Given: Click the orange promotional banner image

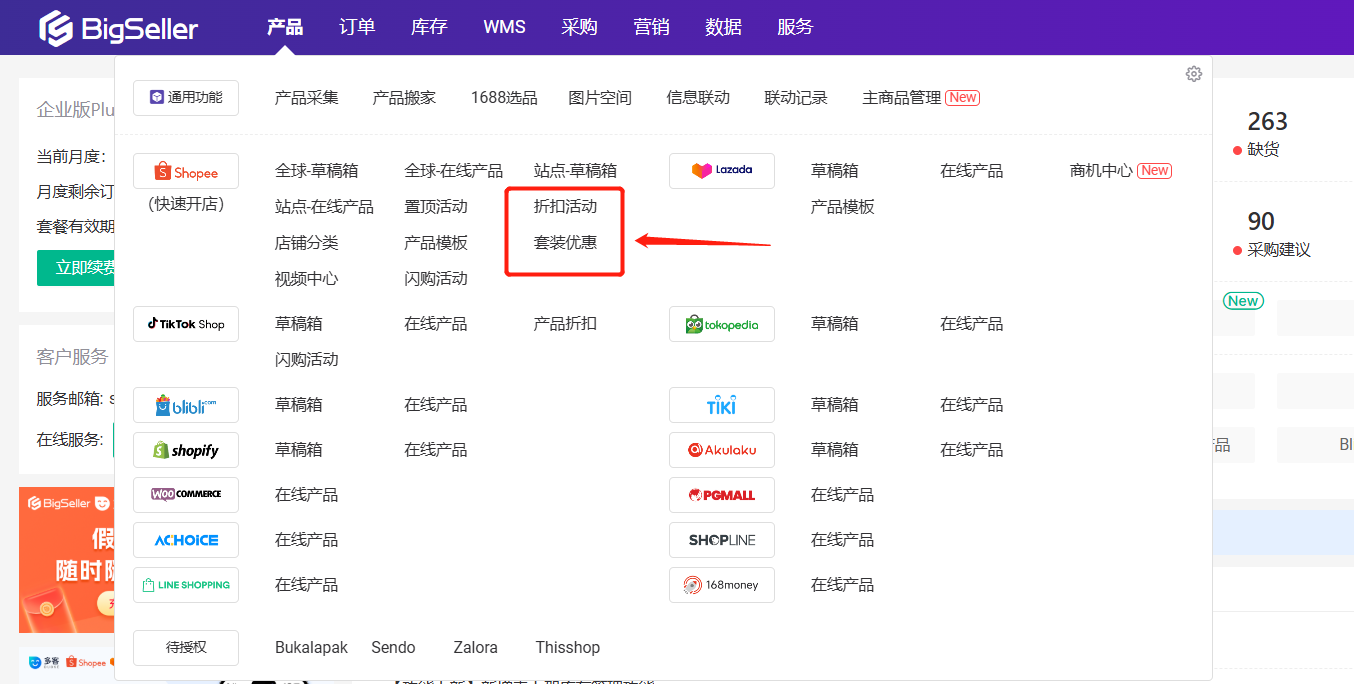Looking at the screenshot, I should click(68, 560).
